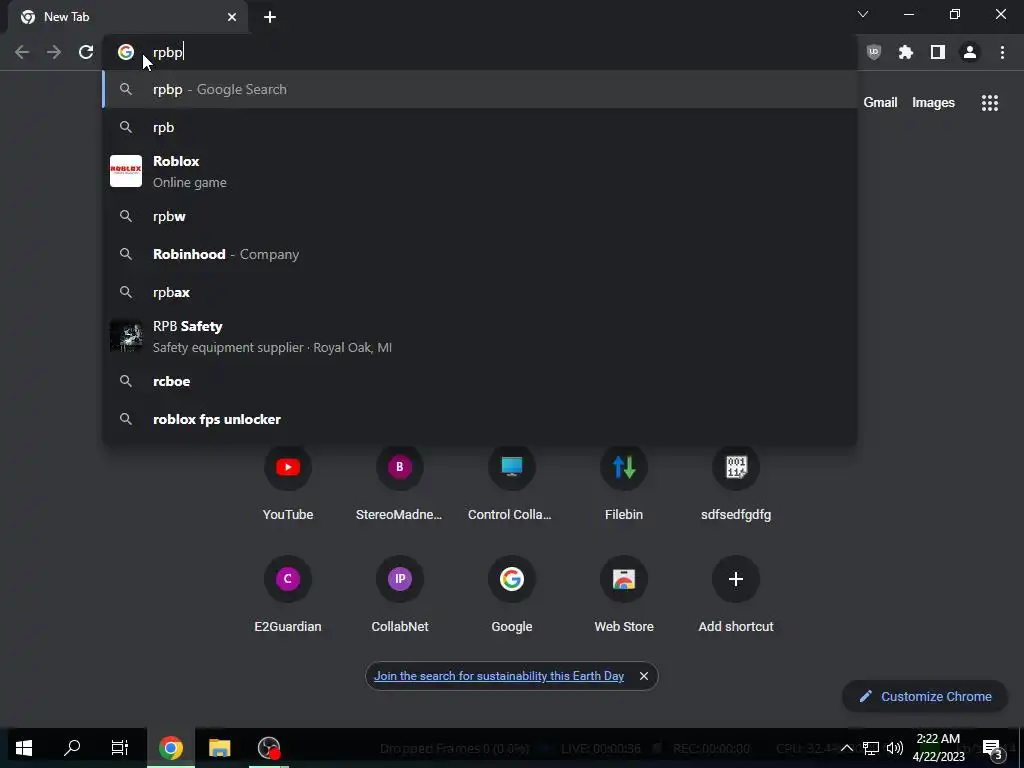Choose the 'rpbw' search suggestion
This screenshot has width=1024, height=768.
480,216
